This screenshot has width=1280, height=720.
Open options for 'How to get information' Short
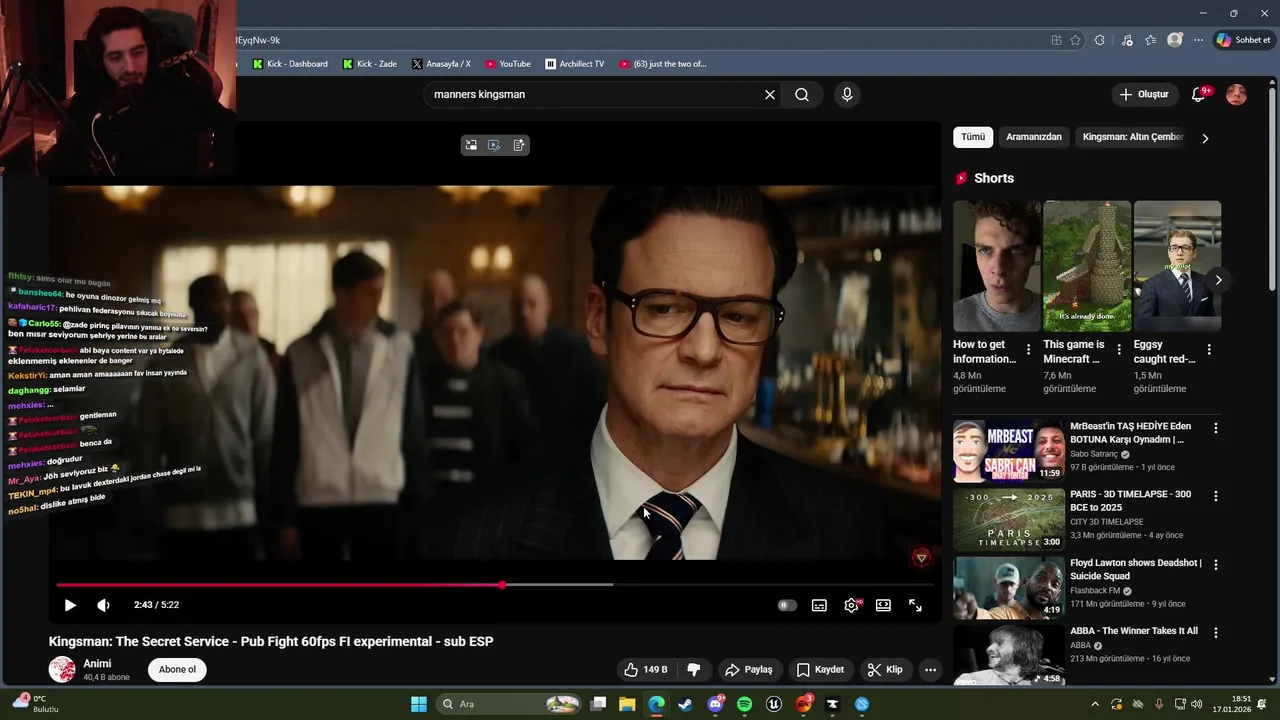(1028, 350)
